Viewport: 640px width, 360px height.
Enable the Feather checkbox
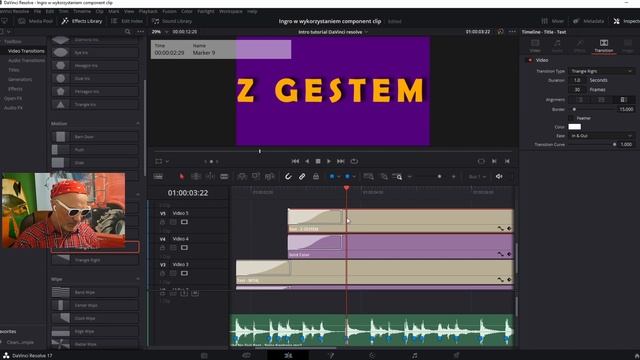click(571, 118)
